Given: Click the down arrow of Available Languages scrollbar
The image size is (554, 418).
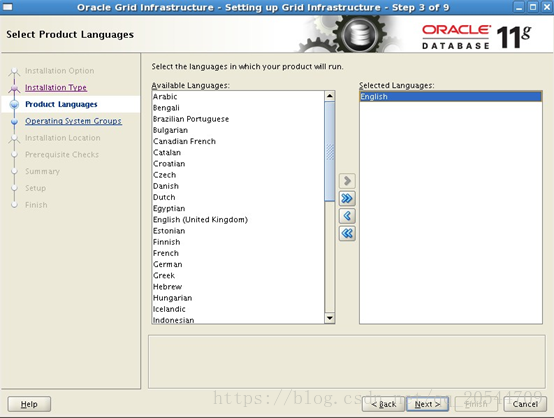Looking at the screenshot, I should [x=330, y=318].
